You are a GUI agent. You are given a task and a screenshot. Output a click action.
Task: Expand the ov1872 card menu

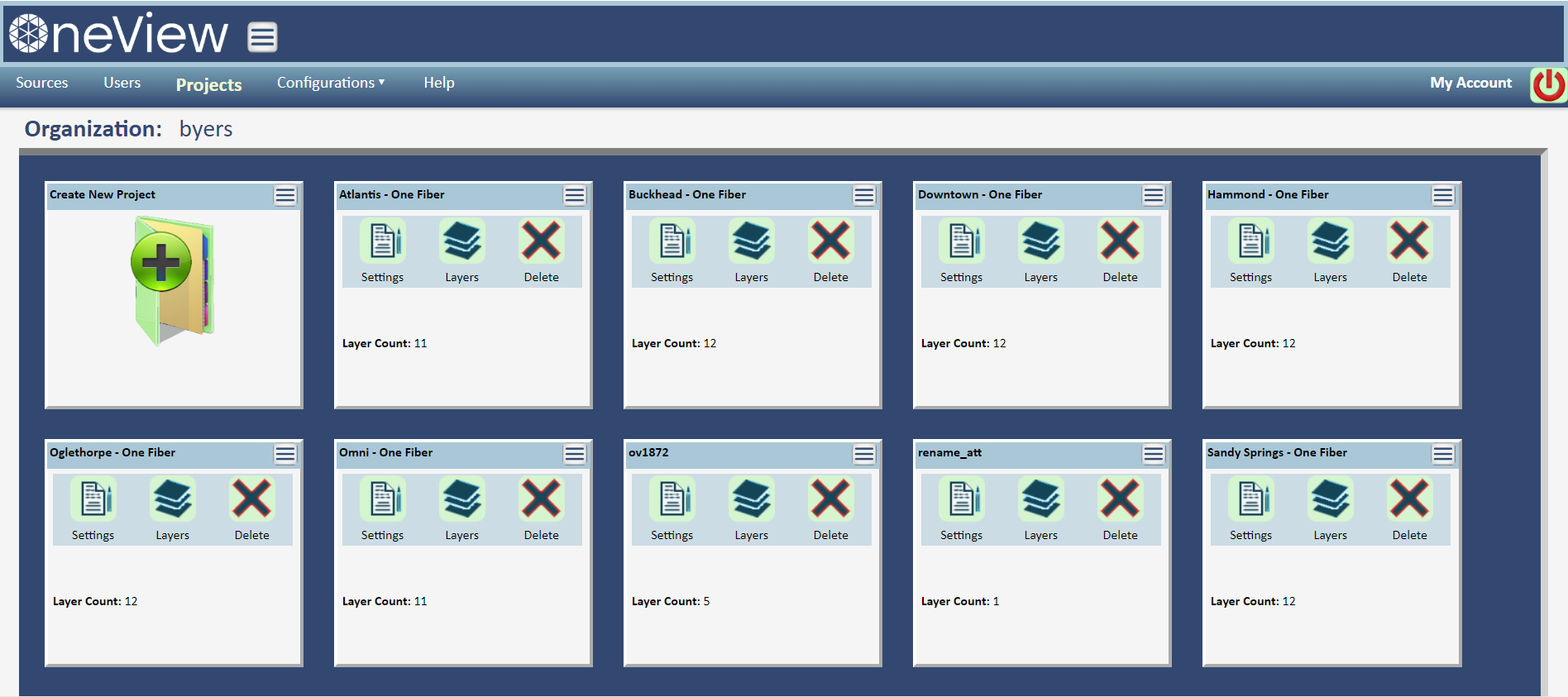pos(864,454)
